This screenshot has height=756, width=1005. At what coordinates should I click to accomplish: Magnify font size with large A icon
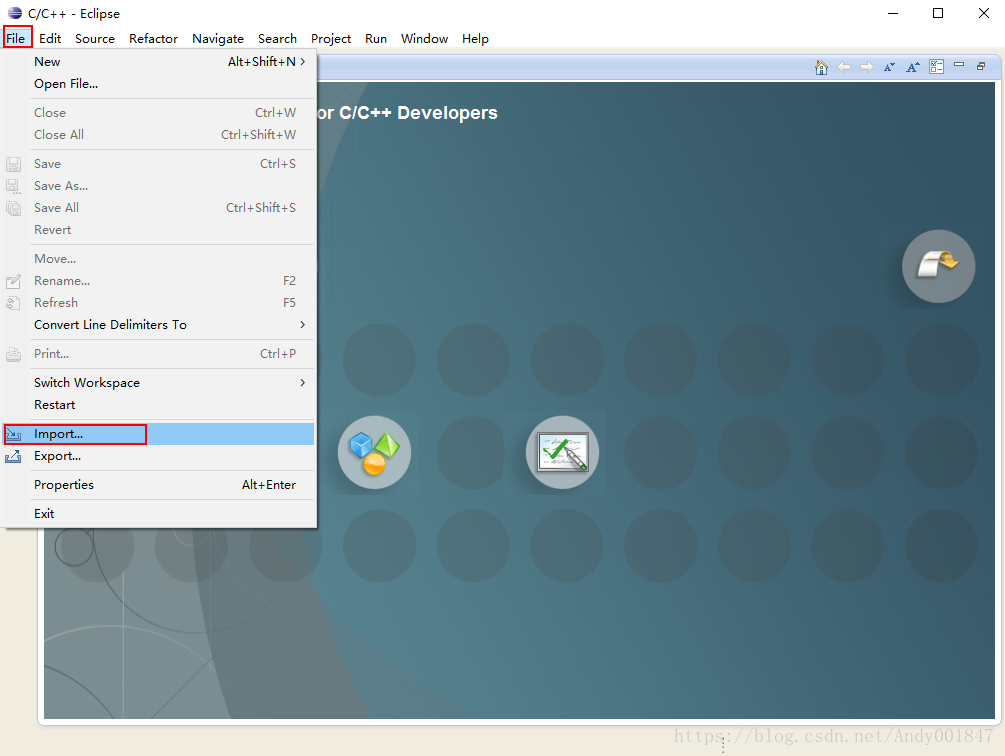tap(913, 67)
